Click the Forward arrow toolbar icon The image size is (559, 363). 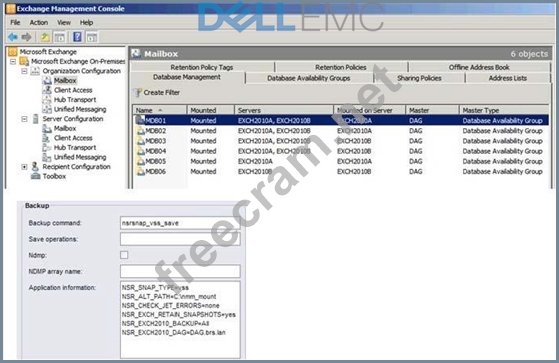pyautogui.click(x=26, y=37)
